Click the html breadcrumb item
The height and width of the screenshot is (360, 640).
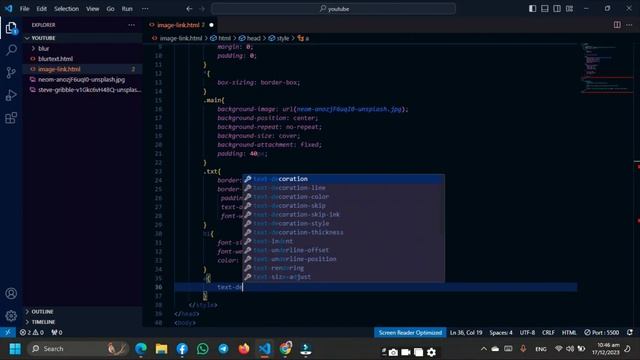[221, 38]
